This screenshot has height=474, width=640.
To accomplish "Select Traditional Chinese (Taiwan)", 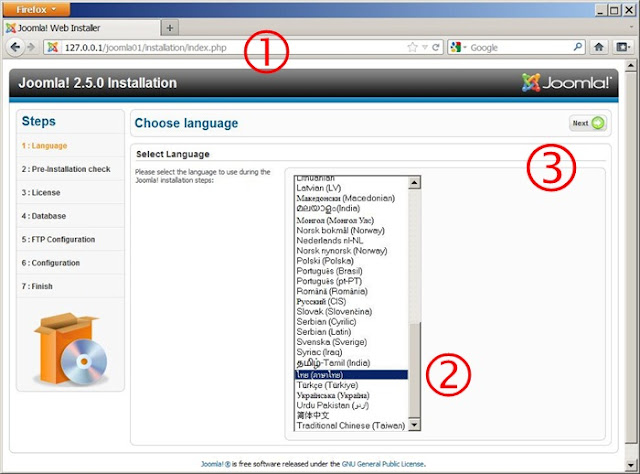I will click(x=351, y=425).
